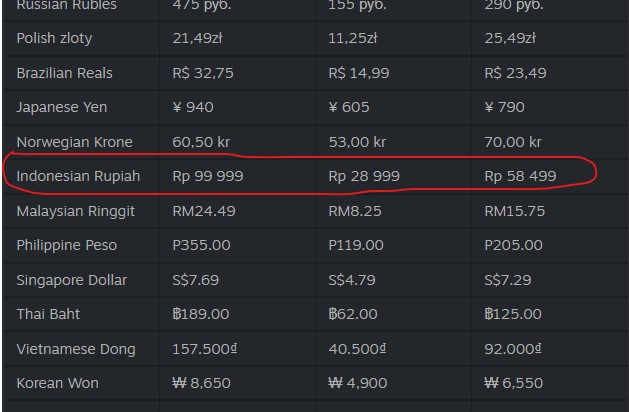Click the S$4.79 price value
Image resolution: width=629 pixels, height=412 pixels.
pyautogui.click(x=352, y=279)
